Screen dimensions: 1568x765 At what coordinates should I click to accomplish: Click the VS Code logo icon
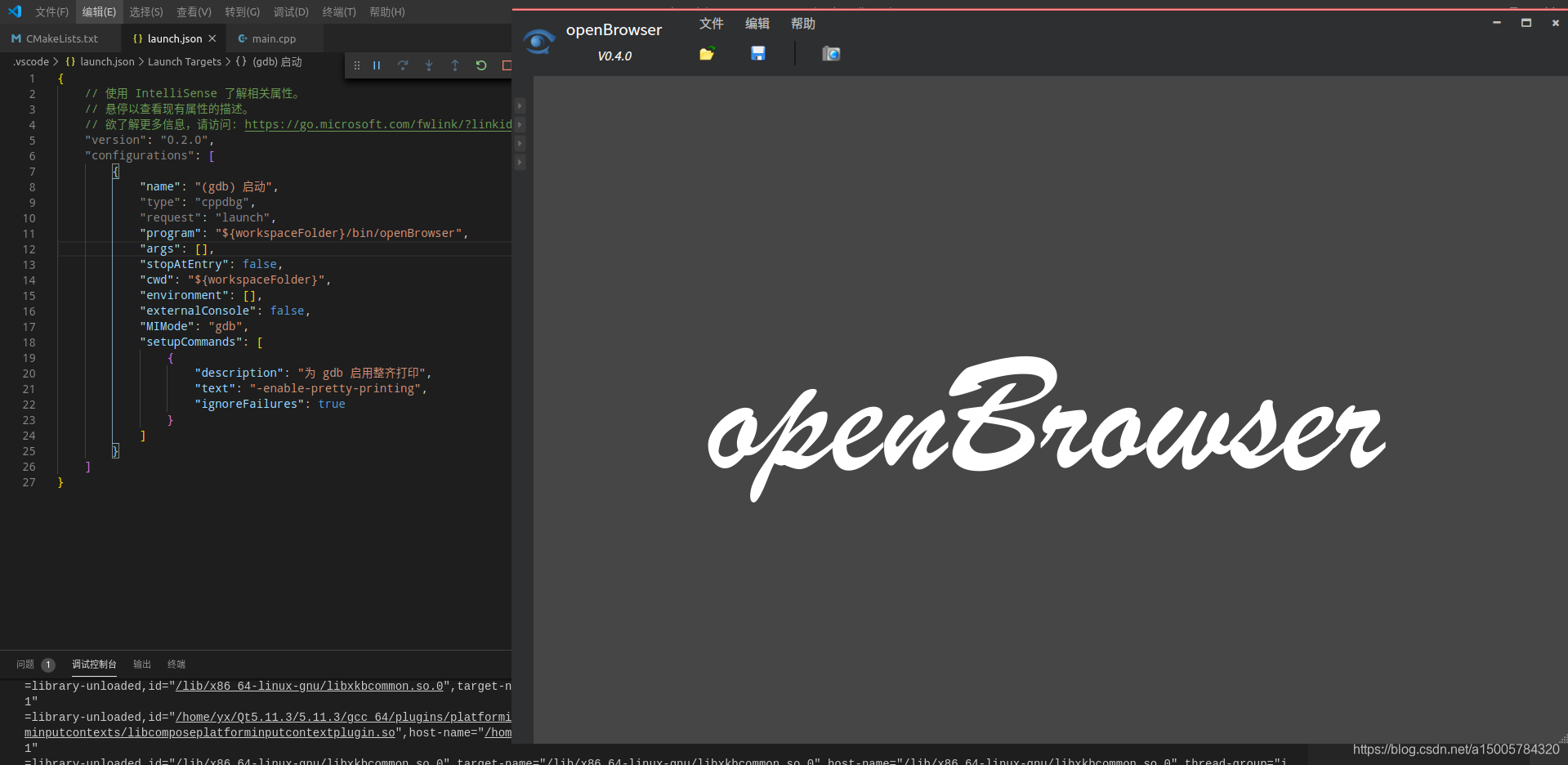(15, 11)
